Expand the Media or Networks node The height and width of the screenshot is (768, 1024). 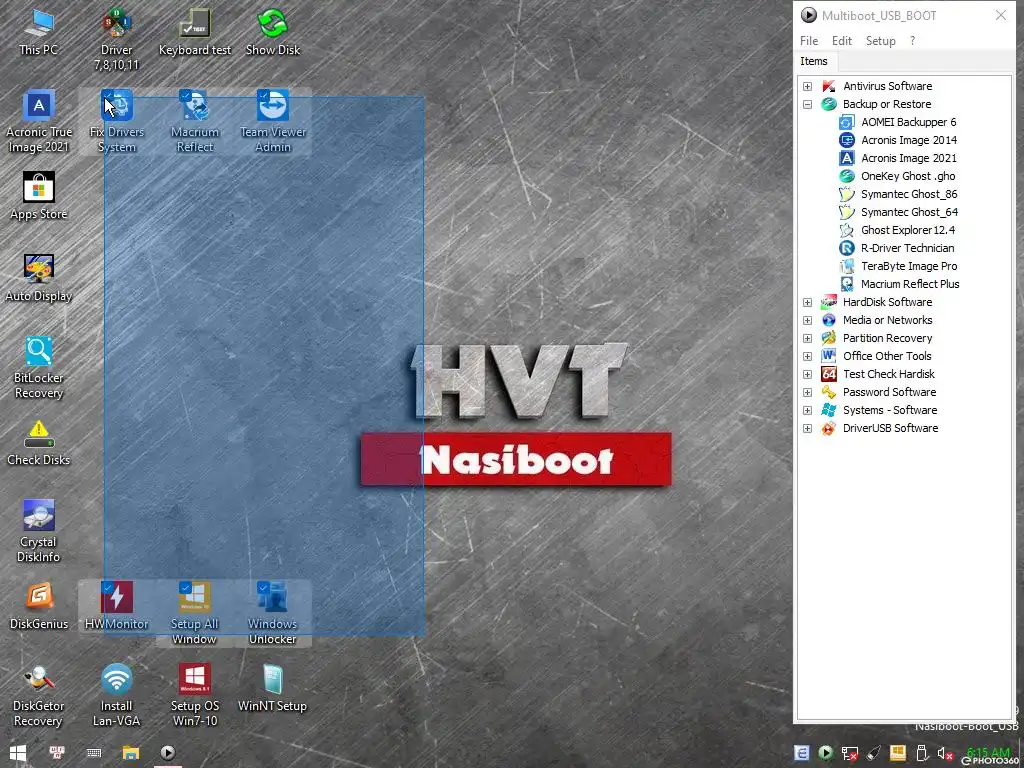807,320
